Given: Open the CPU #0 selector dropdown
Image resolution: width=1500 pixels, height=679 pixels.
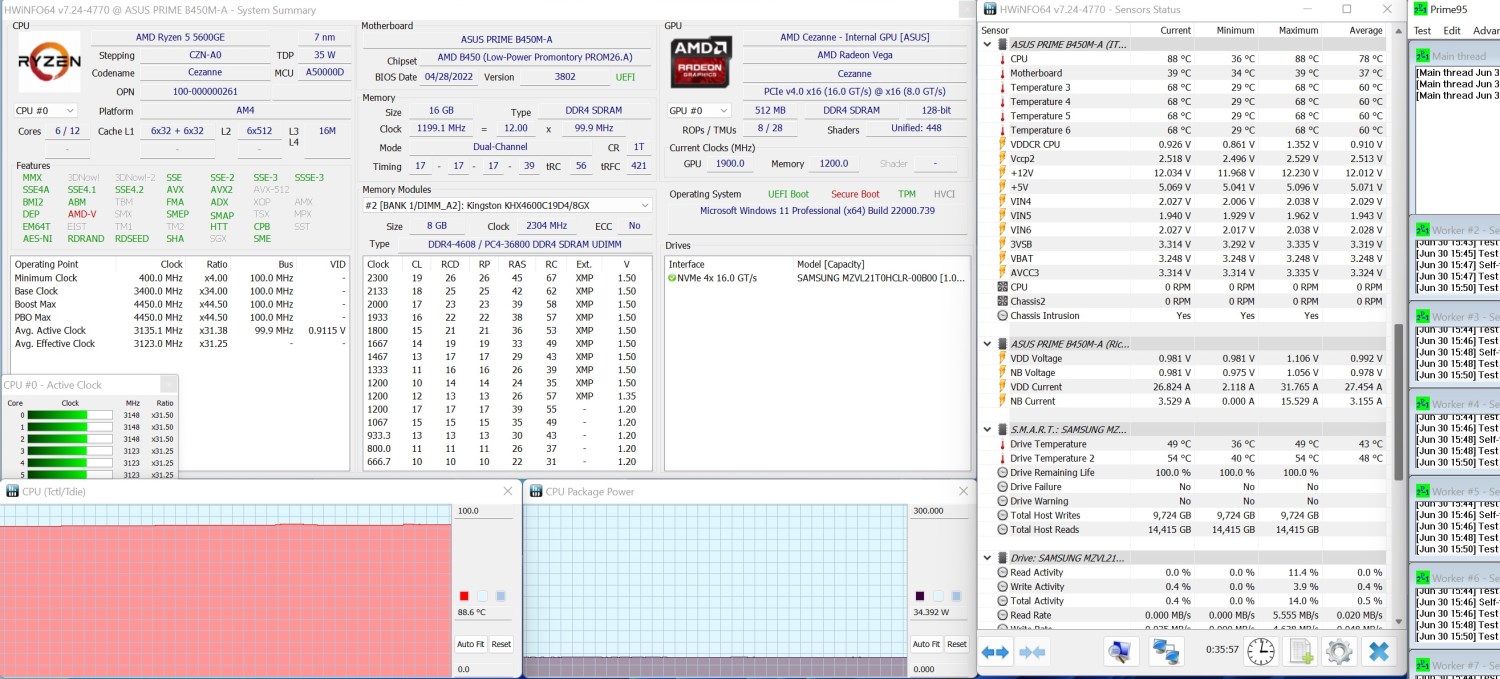Looking at the screenshot, I should coord(45,111).
